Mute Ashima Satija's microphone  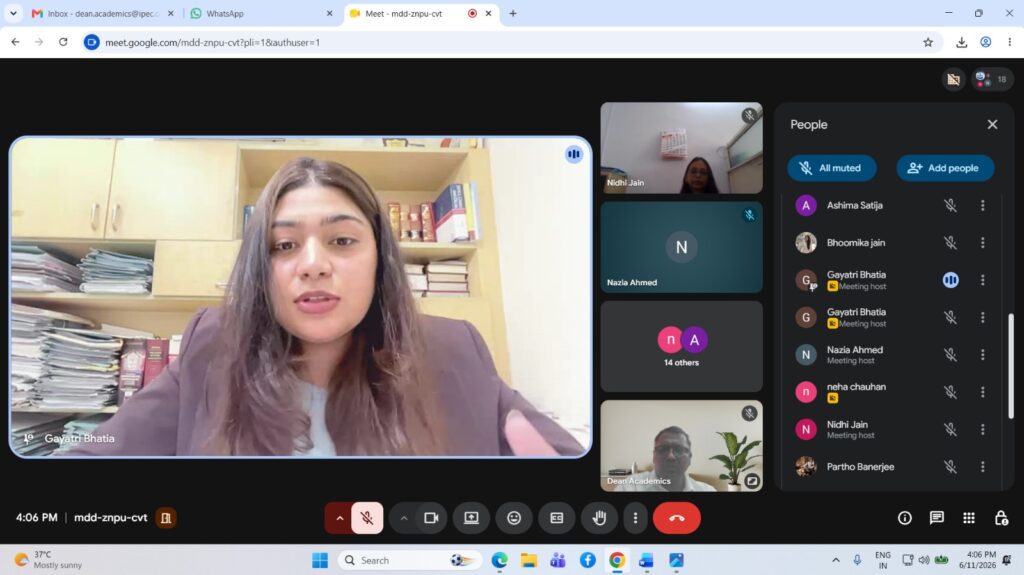click(x=950, y=205)
